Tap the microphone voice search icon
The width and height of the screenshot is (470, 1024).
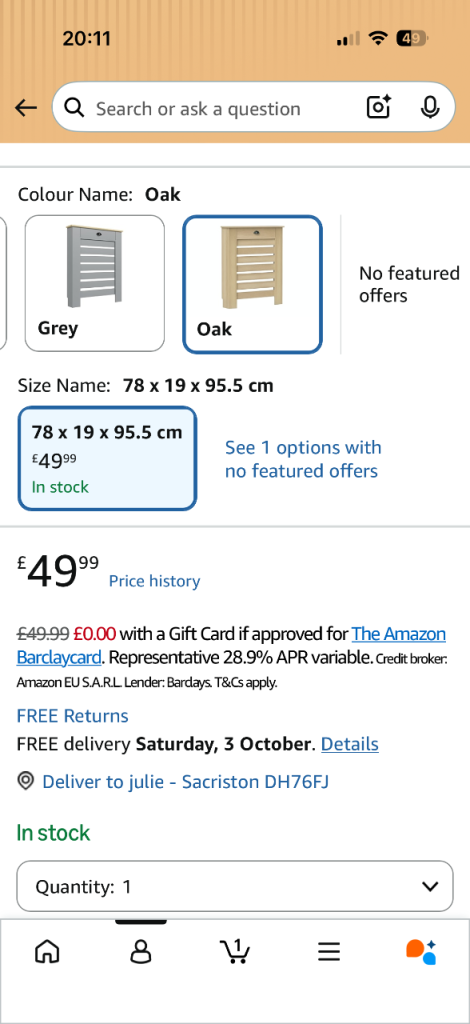pyautogui.click(x=430, y=107)
